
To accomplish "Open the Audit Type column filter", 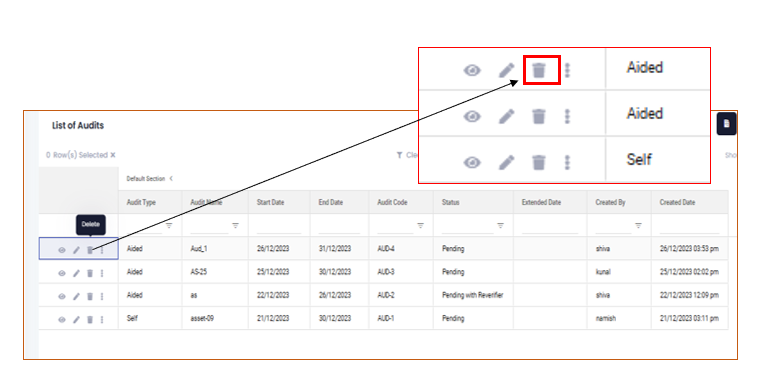I will tap(169, 226).
